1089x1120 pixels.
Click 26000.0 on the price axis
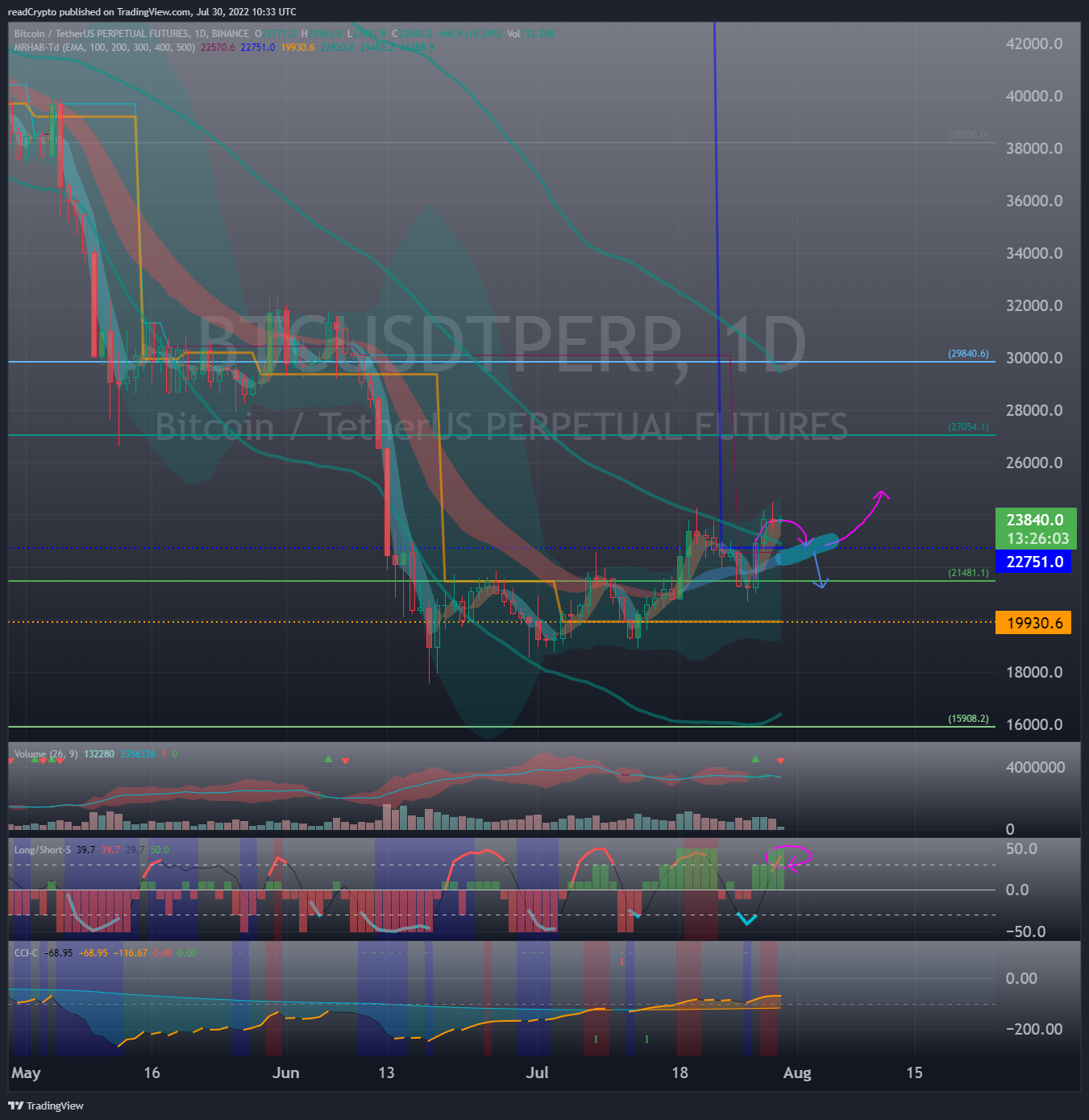click(x=1034, y=463)
